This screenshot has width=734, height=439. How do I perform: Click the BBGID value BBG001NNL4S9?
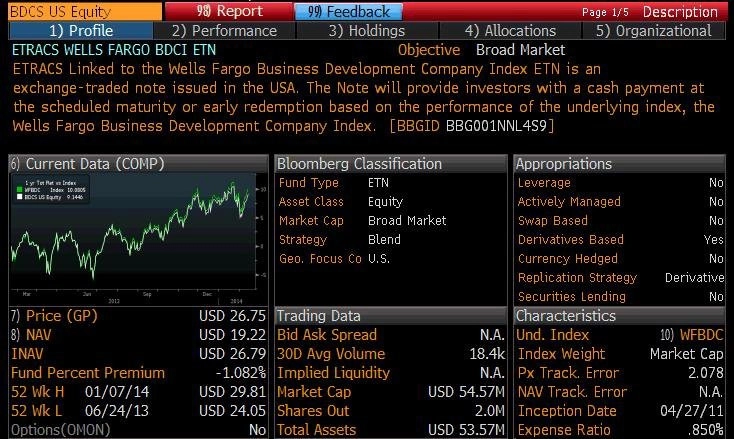tap(496, 126)
